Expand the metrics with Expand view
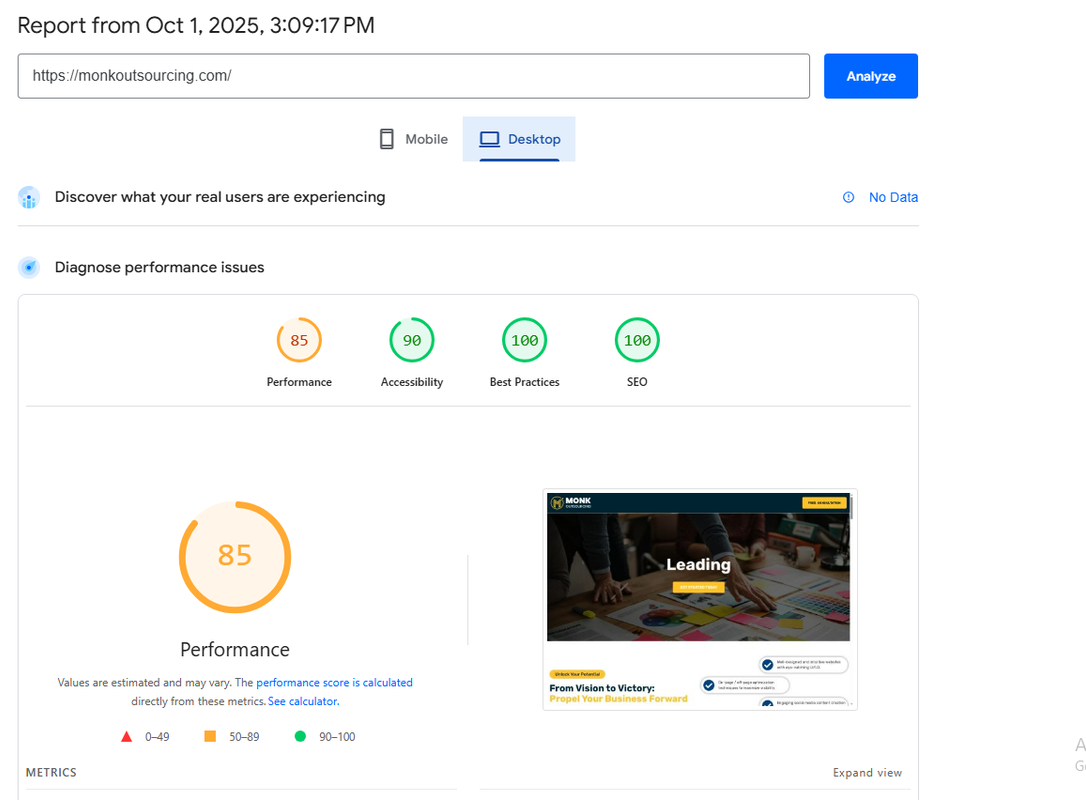Image resolution: width=1086 pixels, height=800 pixels. pos(867,773)
